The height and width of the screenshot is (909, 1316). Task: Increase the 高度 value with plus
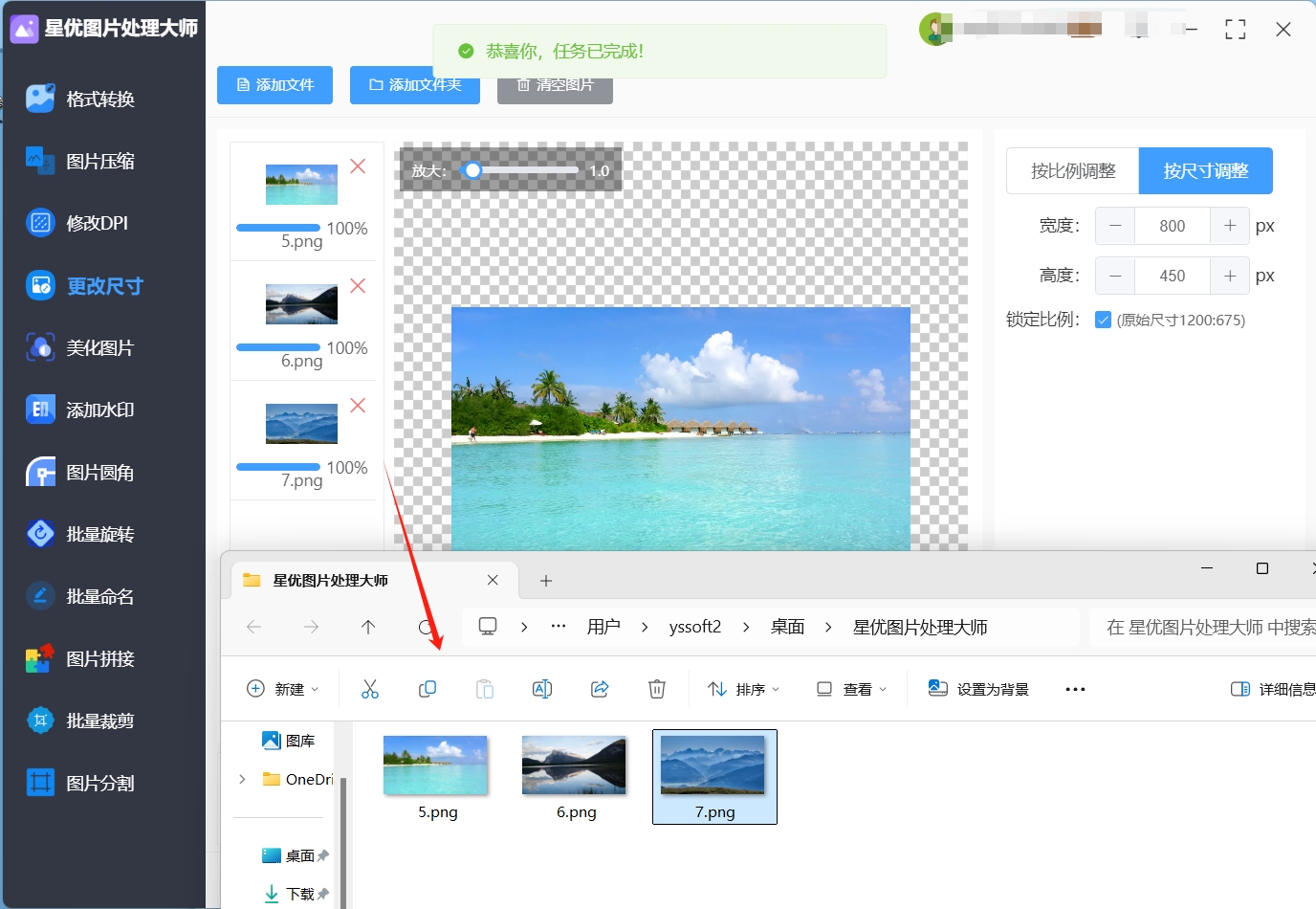1230,276
